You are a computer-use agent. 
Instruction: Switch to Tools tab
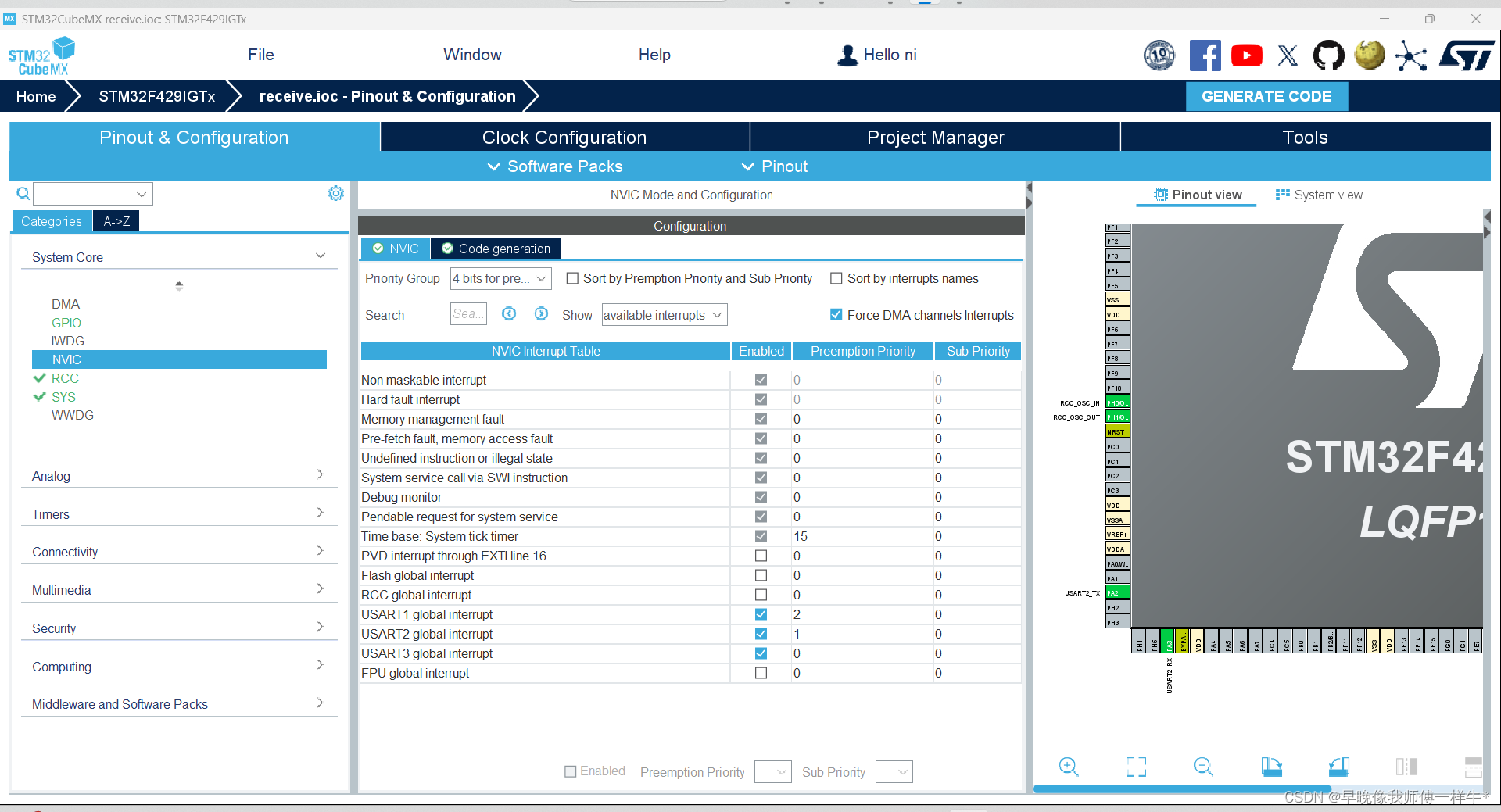(x=1305, y=137)
